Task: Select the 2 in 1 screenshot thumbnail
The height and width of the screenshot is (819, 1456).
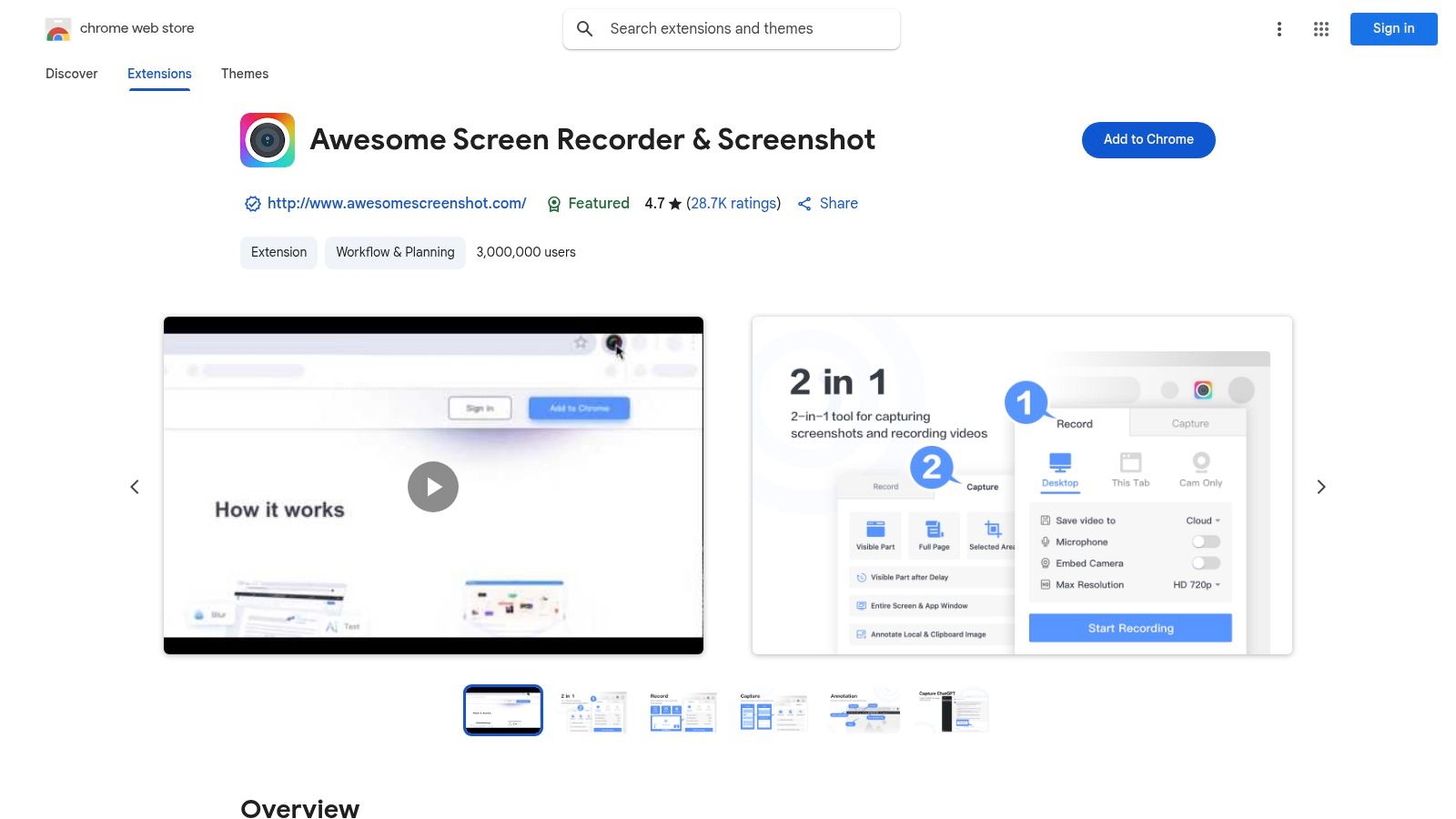Action: [592, 710]
